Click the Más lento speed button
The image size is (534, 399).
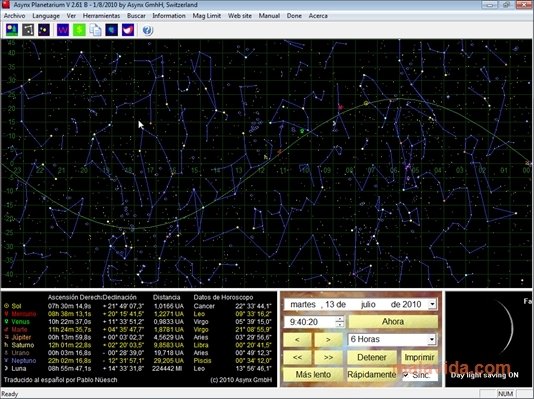(x=313, y=374)
